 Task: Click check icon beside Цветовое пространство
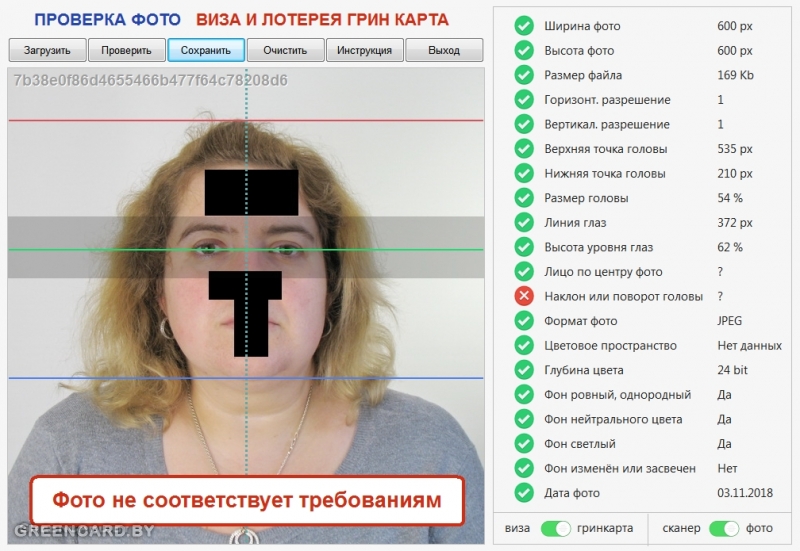tap(524, 345)
